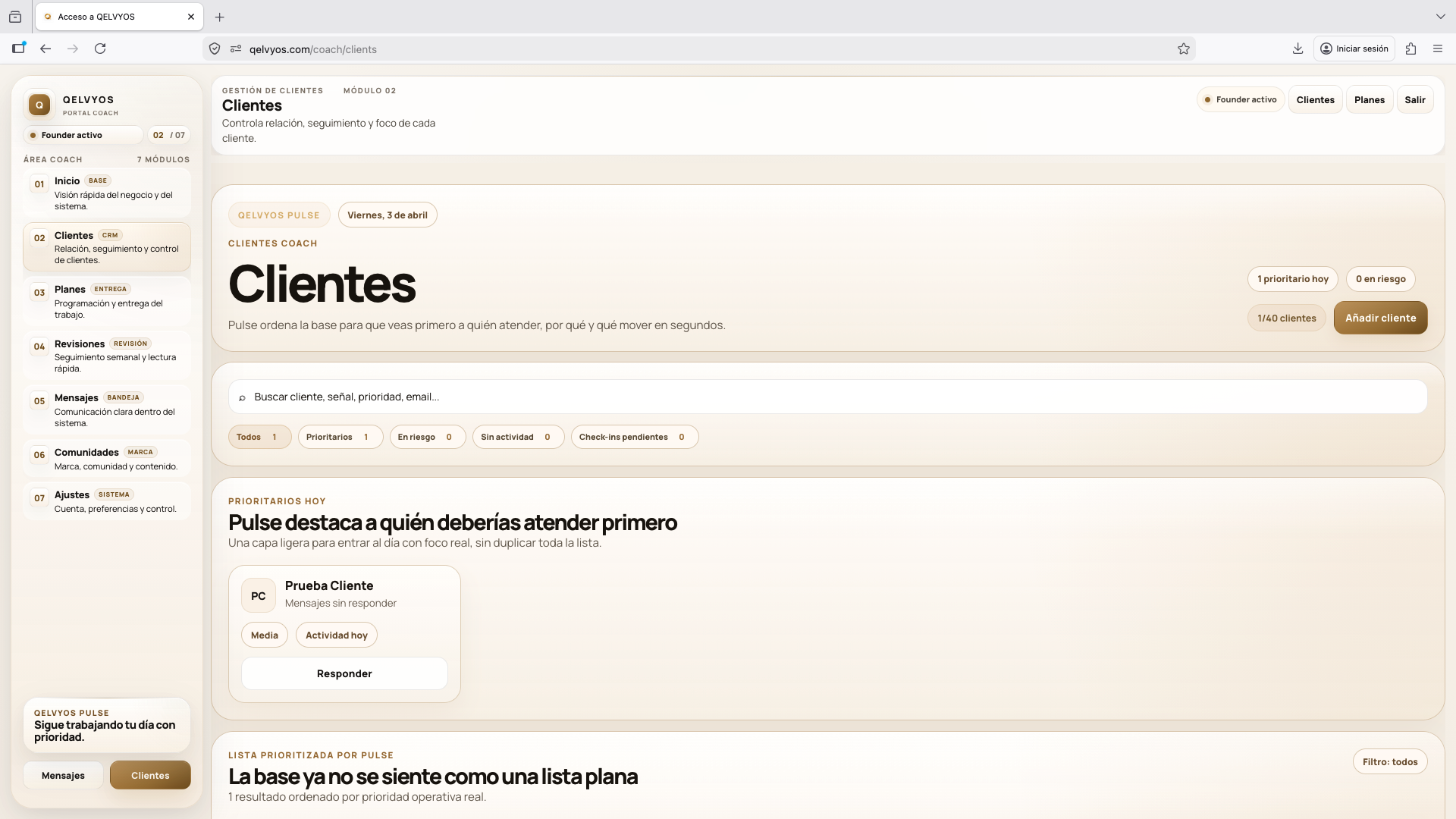This screenshot has height=819, width=1456.
Task: Toggle the En riesgo filter chip
Action: pyautogui.click(x=426, y=438)
